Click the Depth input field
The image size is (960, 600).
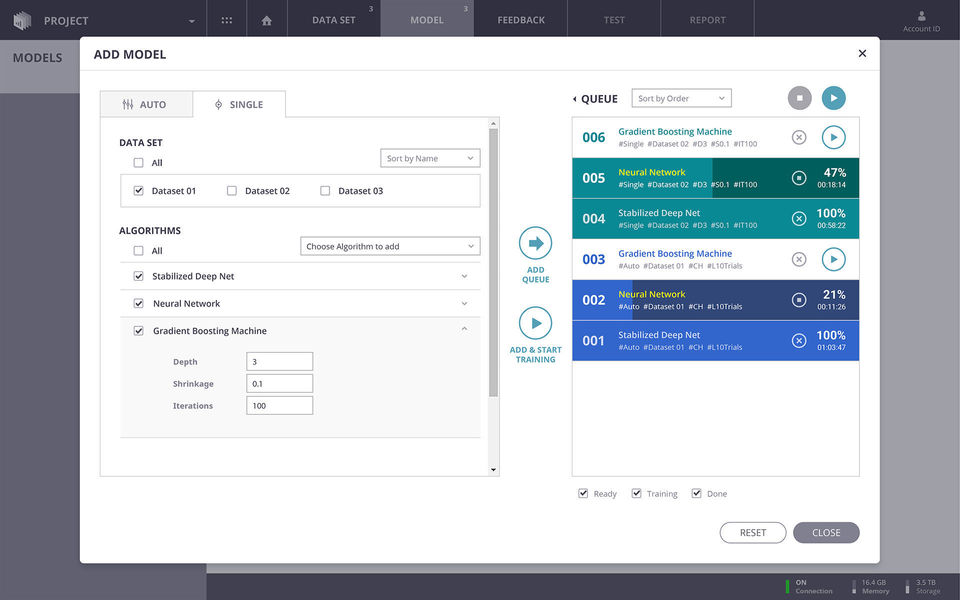point(279,361)
